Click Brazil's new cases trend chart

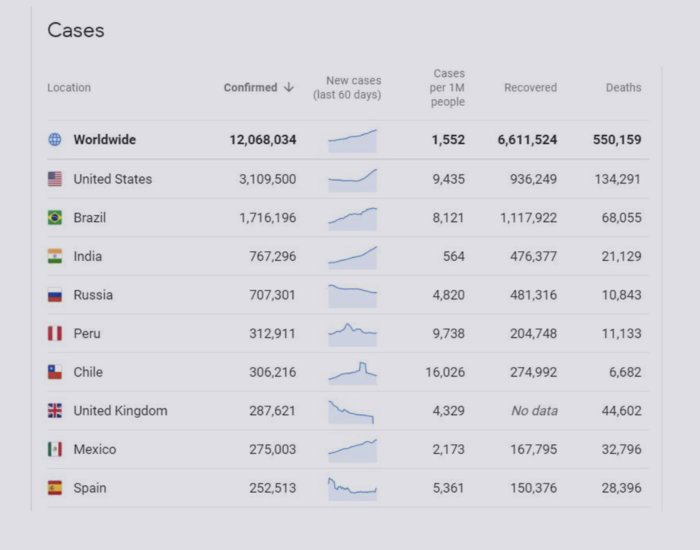[x=352, y=218]
